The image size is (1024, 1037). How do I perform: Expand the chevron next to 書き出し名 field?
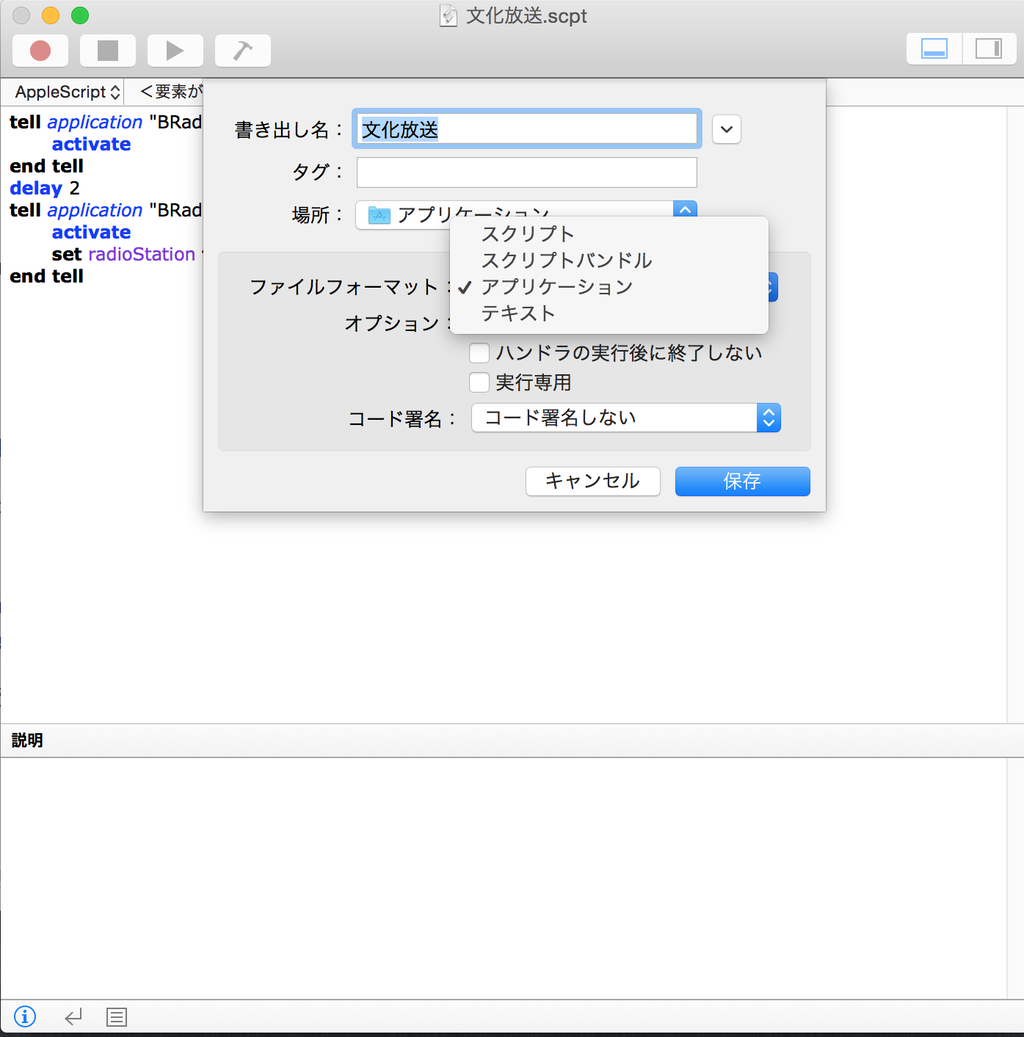[726, 129]
